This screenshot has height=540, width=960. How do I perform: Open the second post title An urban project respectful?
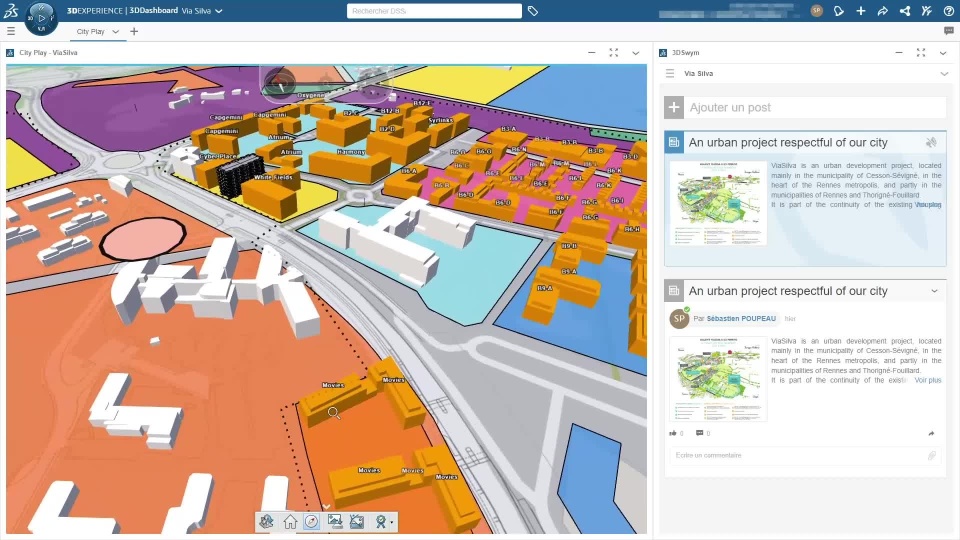pyautogui.click(x=788, y=291)
